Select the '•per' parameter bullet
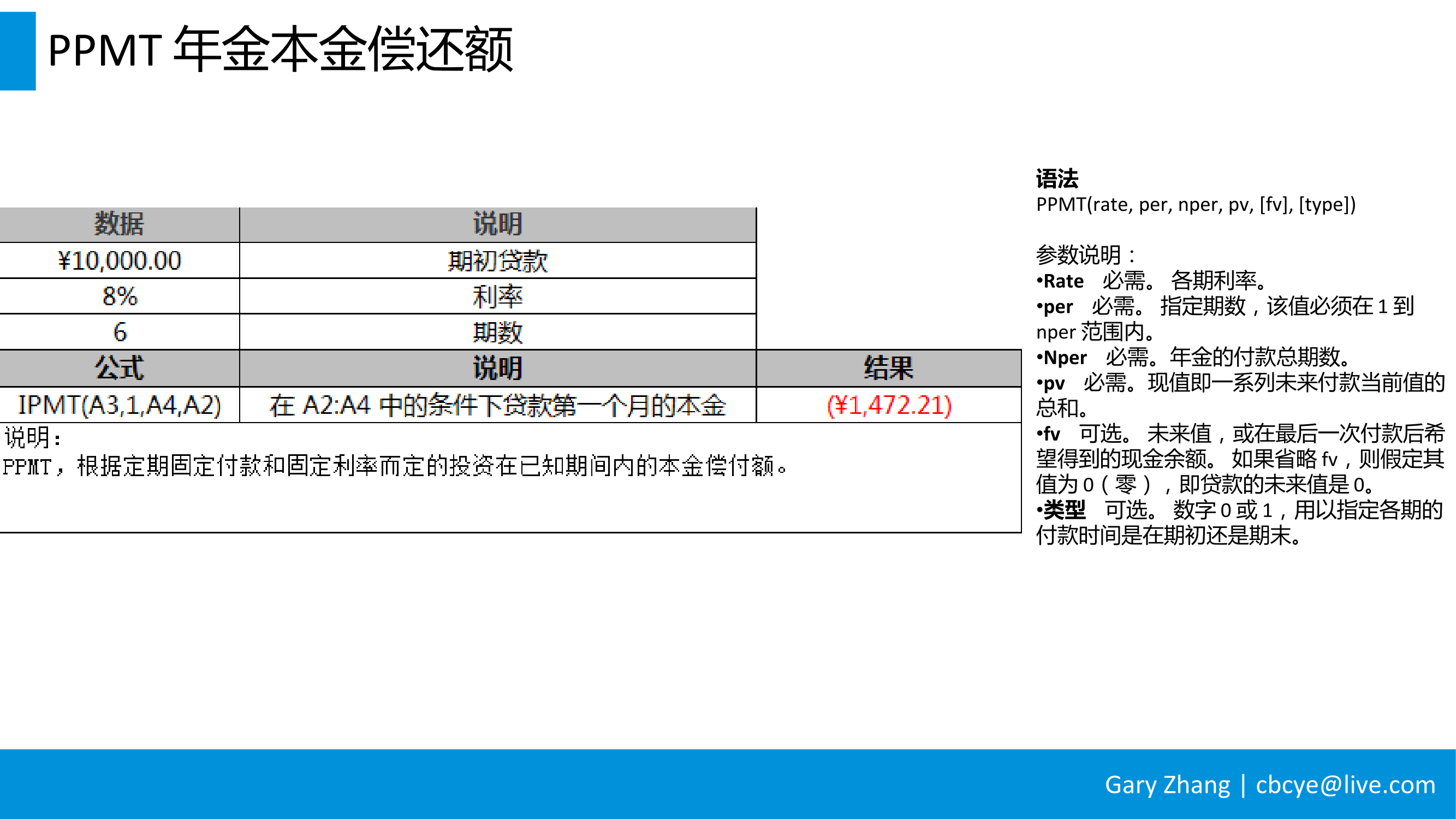 pyautogui.click(x=1225, y=319)
